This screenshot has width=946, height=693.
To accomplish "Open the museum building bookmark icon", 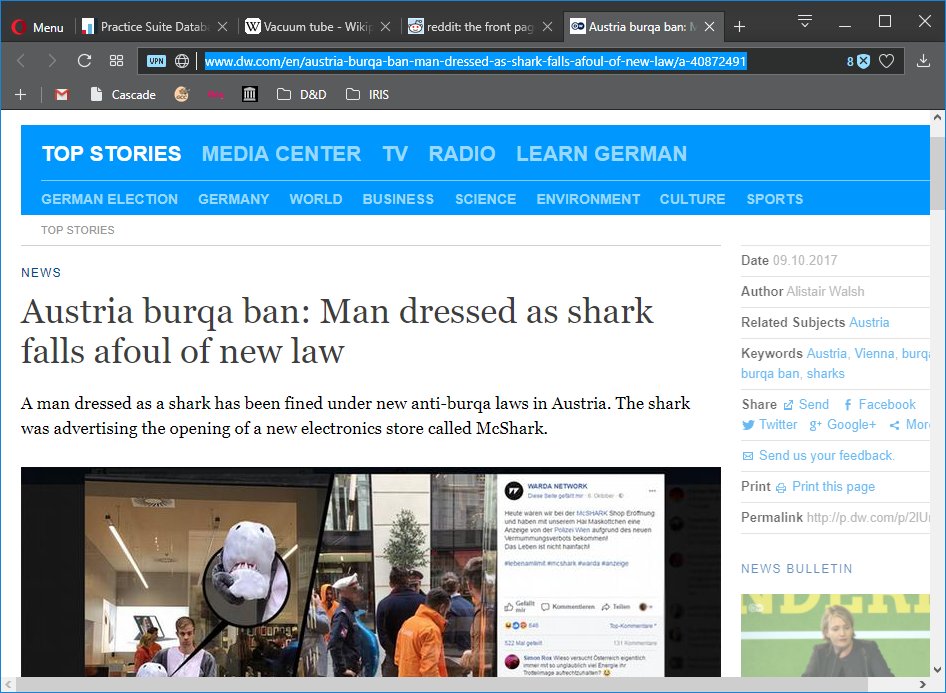I will (250, 95).
